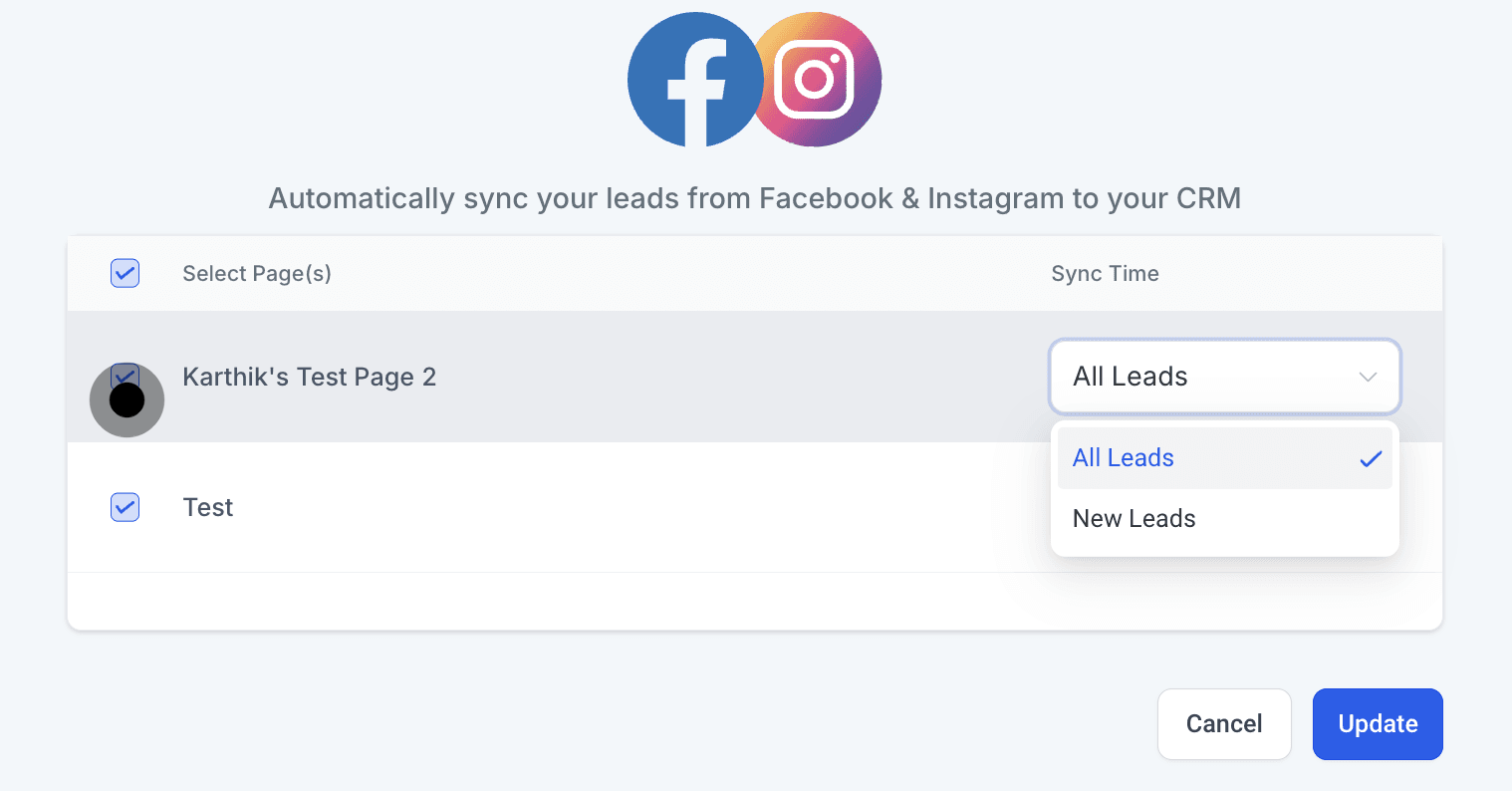The image size is (1512, 791).
Task: Toggle the select-all pages checkbox in header
Action: (125, 273)
